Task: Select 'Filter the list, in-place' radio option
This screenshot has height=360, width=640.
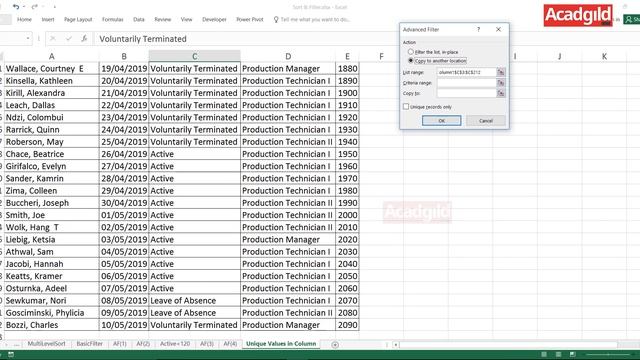Action: tap(411, 52)
